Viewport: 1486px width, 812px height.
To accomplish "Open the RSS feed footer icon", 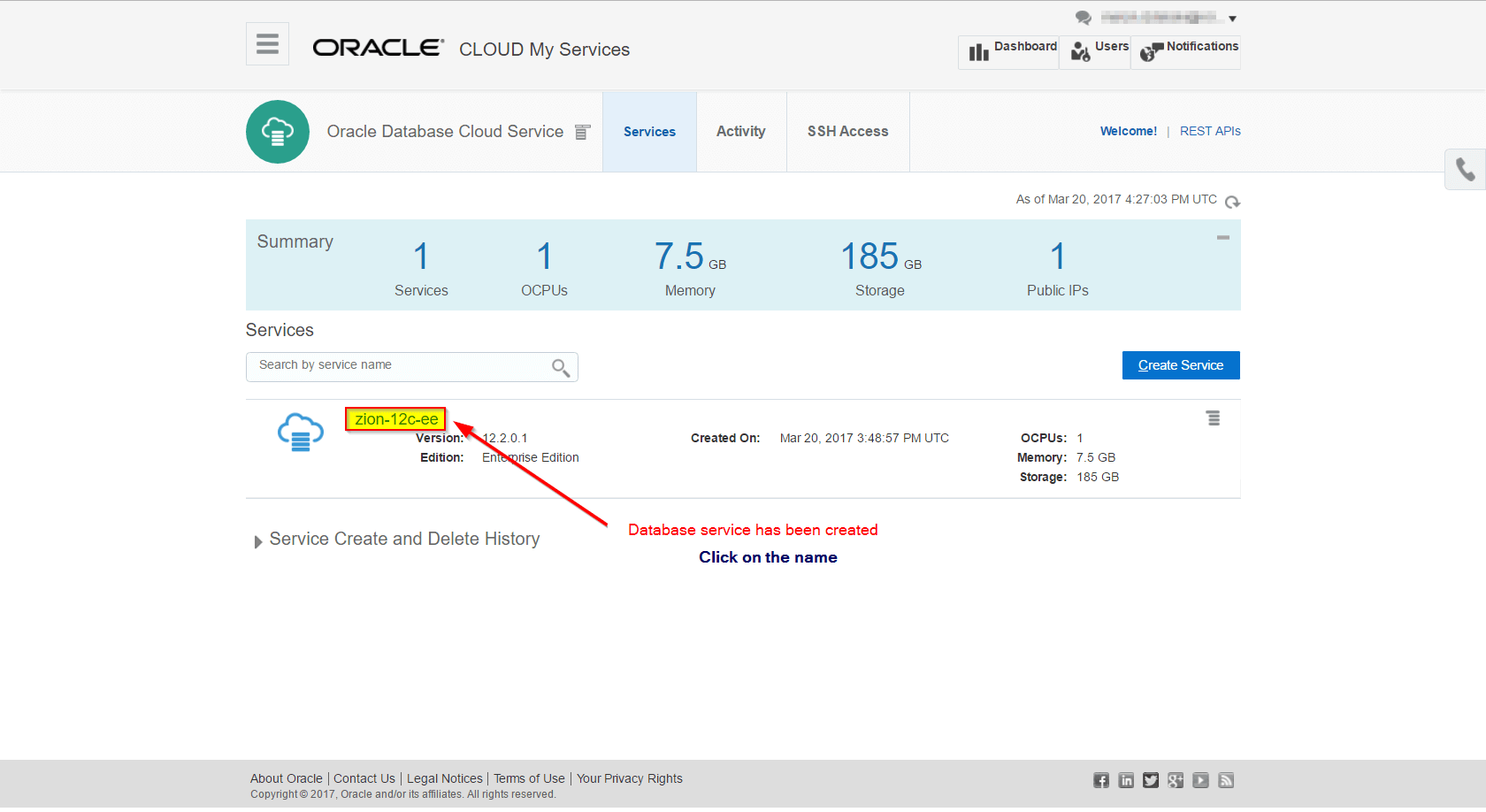I will (1226, 780).
